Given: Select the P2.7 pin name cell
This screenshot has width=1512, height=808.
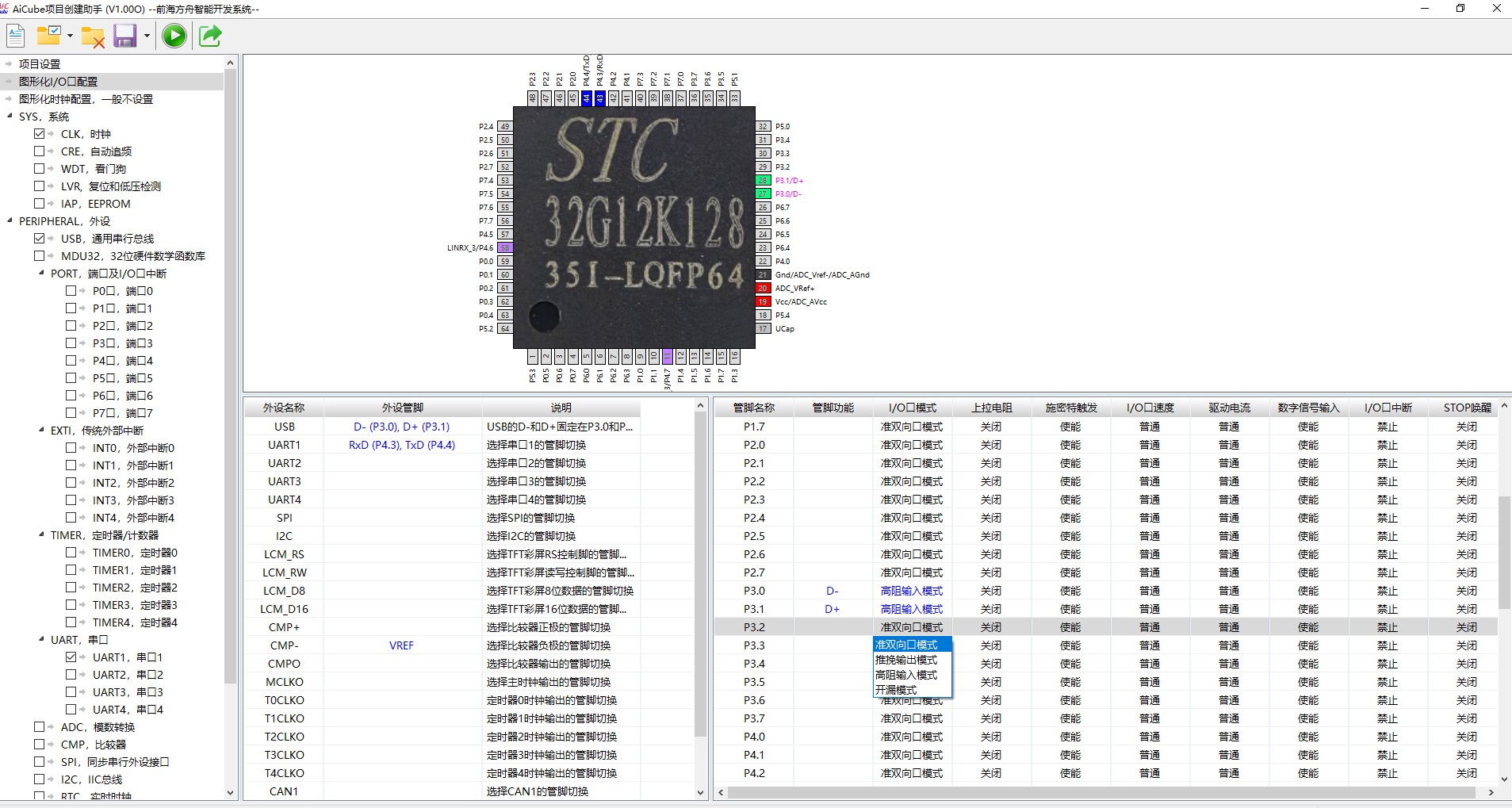Looking at the screenshot, I should click(x=754, y=572).
